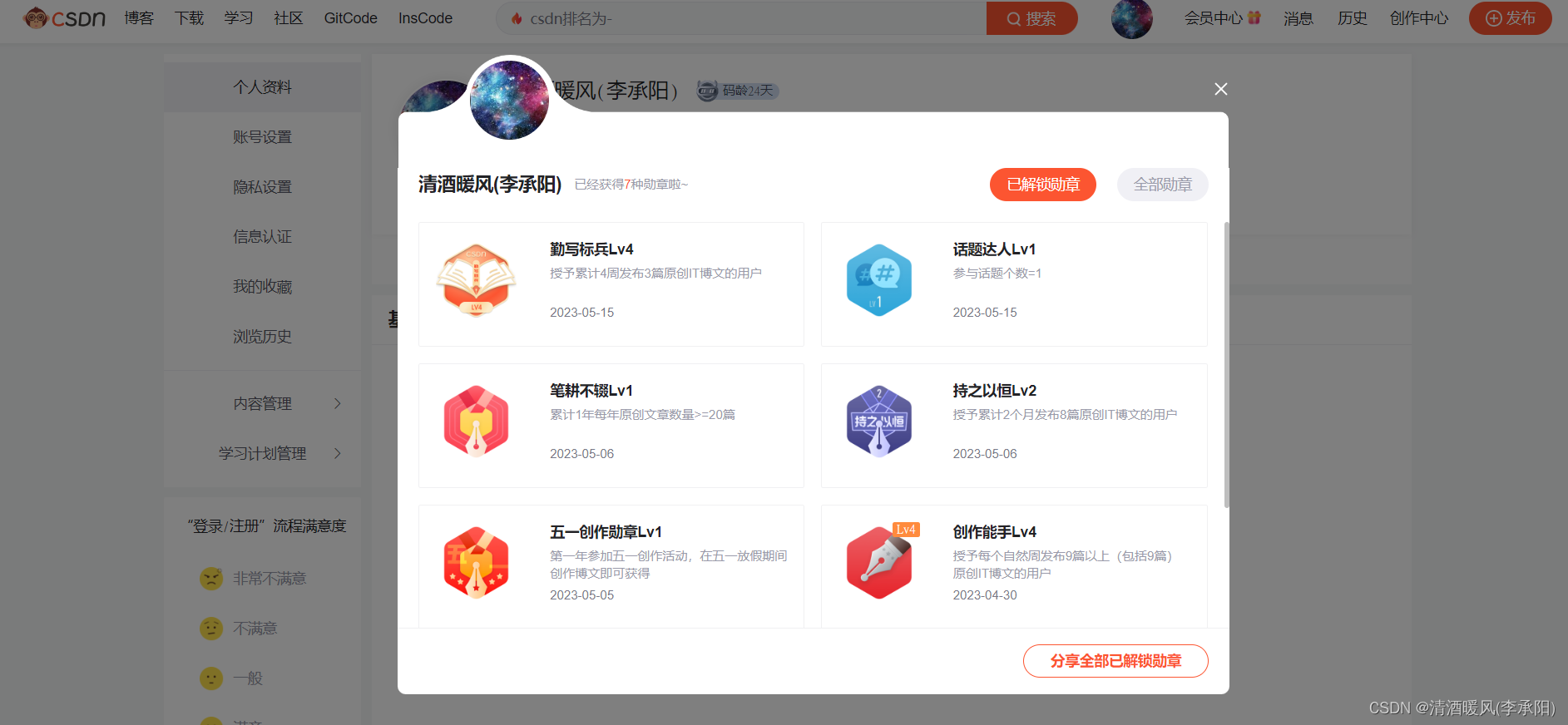Click the 笔耕不辍Lv1 pen badge icon
The image size is (1568, 725).
click(476, 422)
